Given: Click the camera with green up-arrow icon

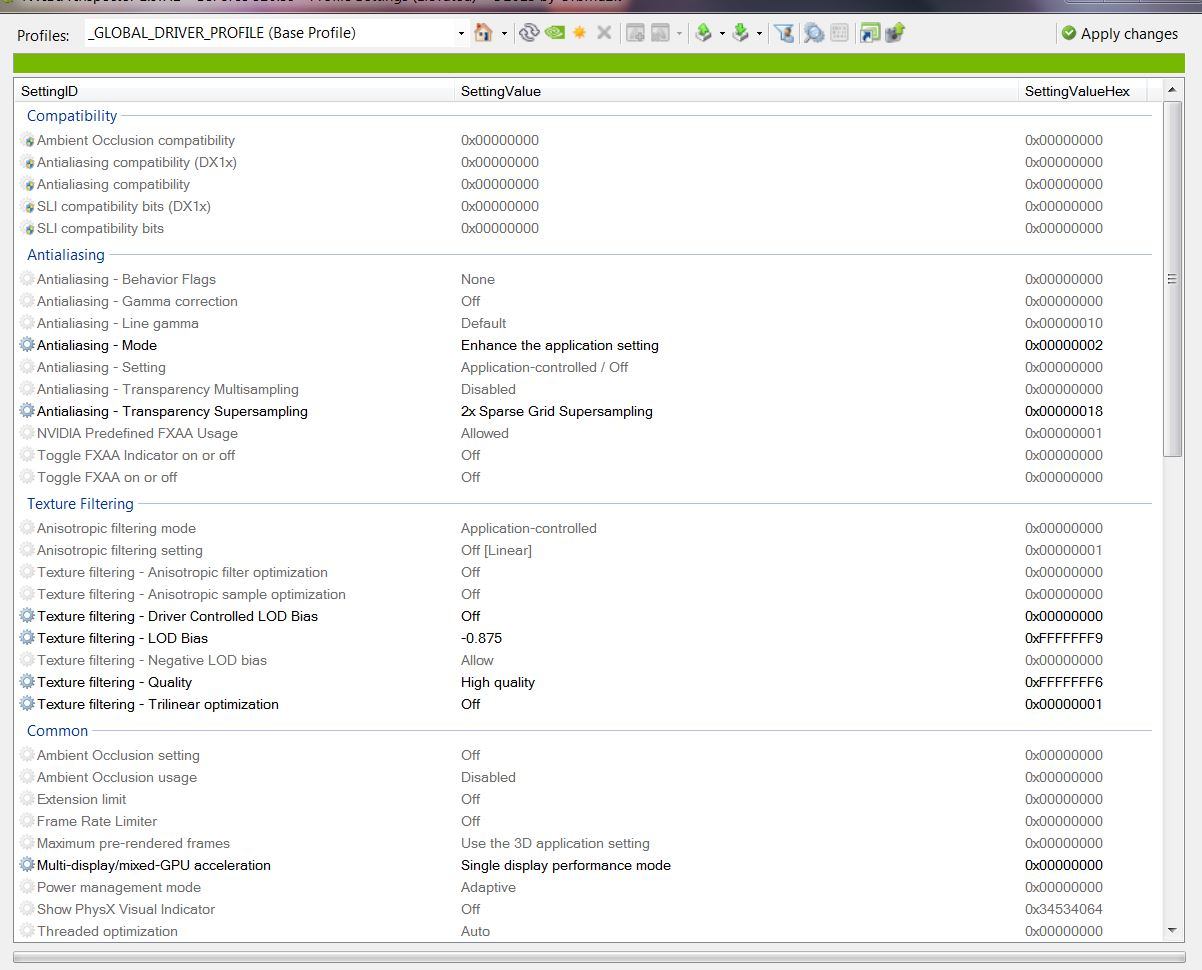Looking at the screenshot, I should click(x=895, y=33).
